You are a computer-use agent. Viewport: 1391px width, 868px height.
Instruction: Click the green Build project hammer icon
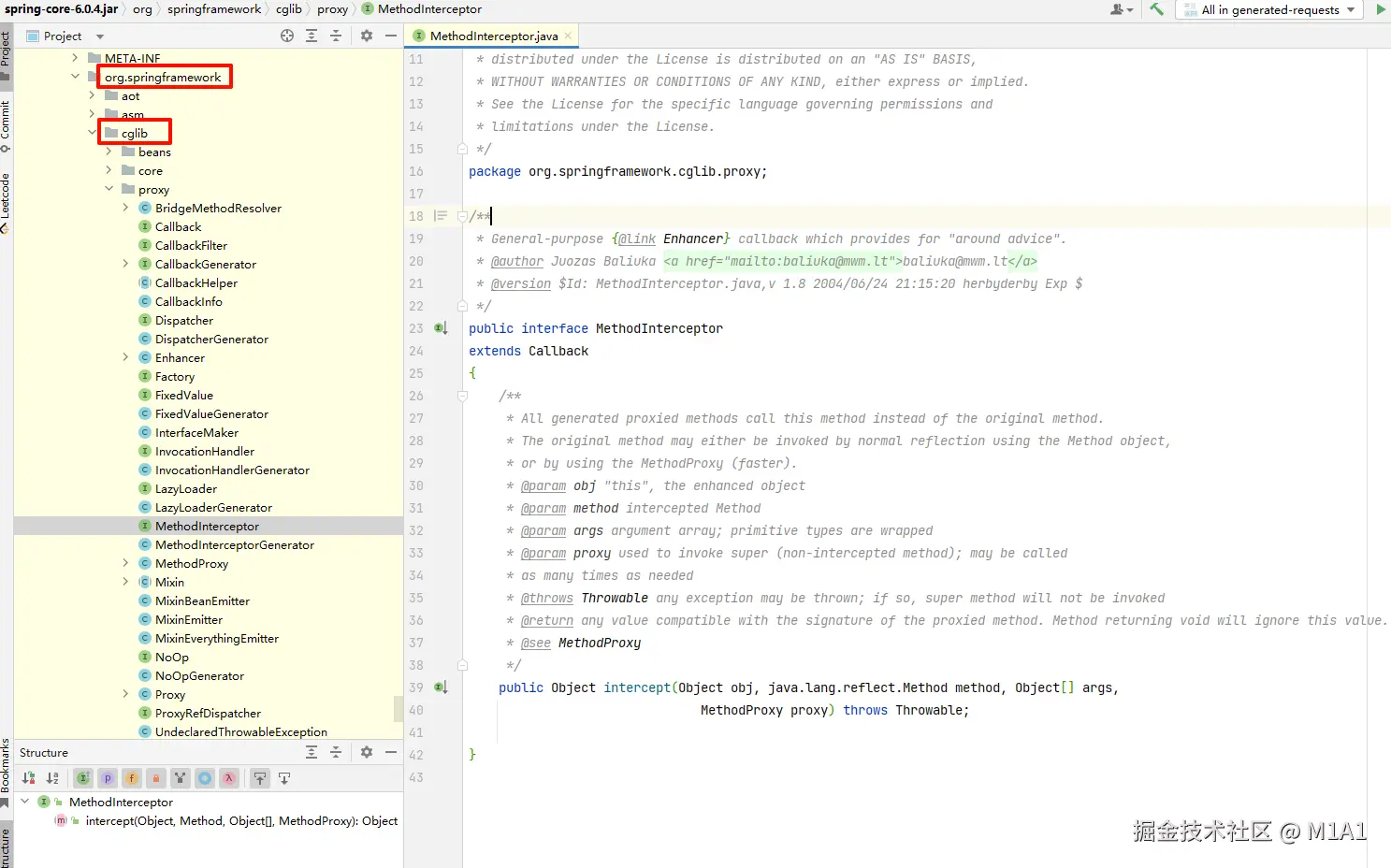pyautogui.click(x=1157, y=9)
